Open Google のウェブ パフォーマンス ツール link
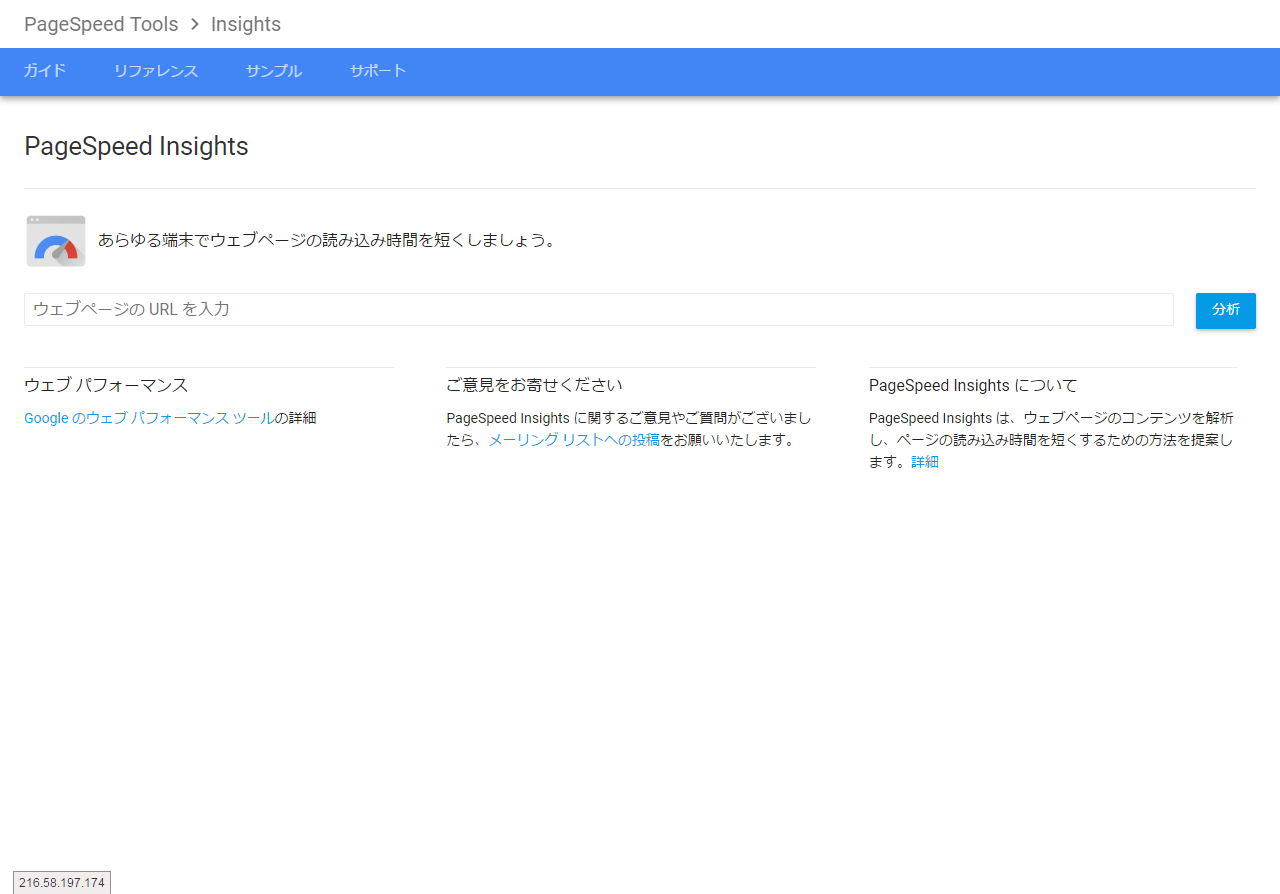1280x894 pixels. click(149, 418)
